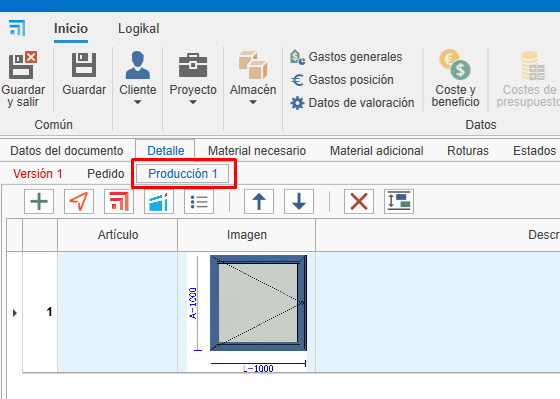Open the Estados tab
This screenshot has height=399, width=560.
tap(534, 151)
